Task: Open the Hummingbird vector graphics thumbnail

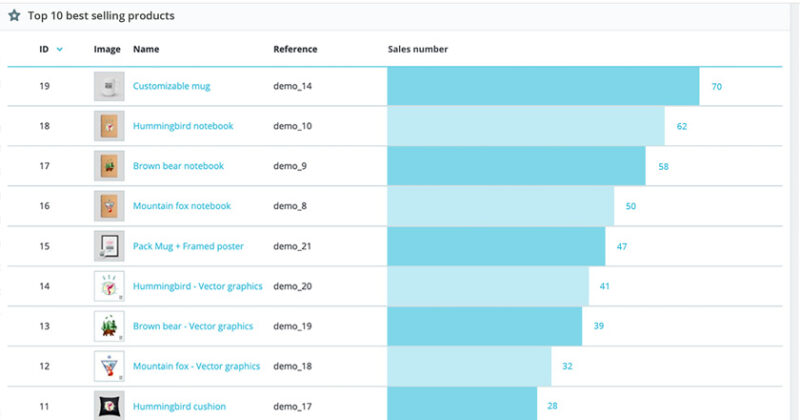Action: [x=109, y=286]
